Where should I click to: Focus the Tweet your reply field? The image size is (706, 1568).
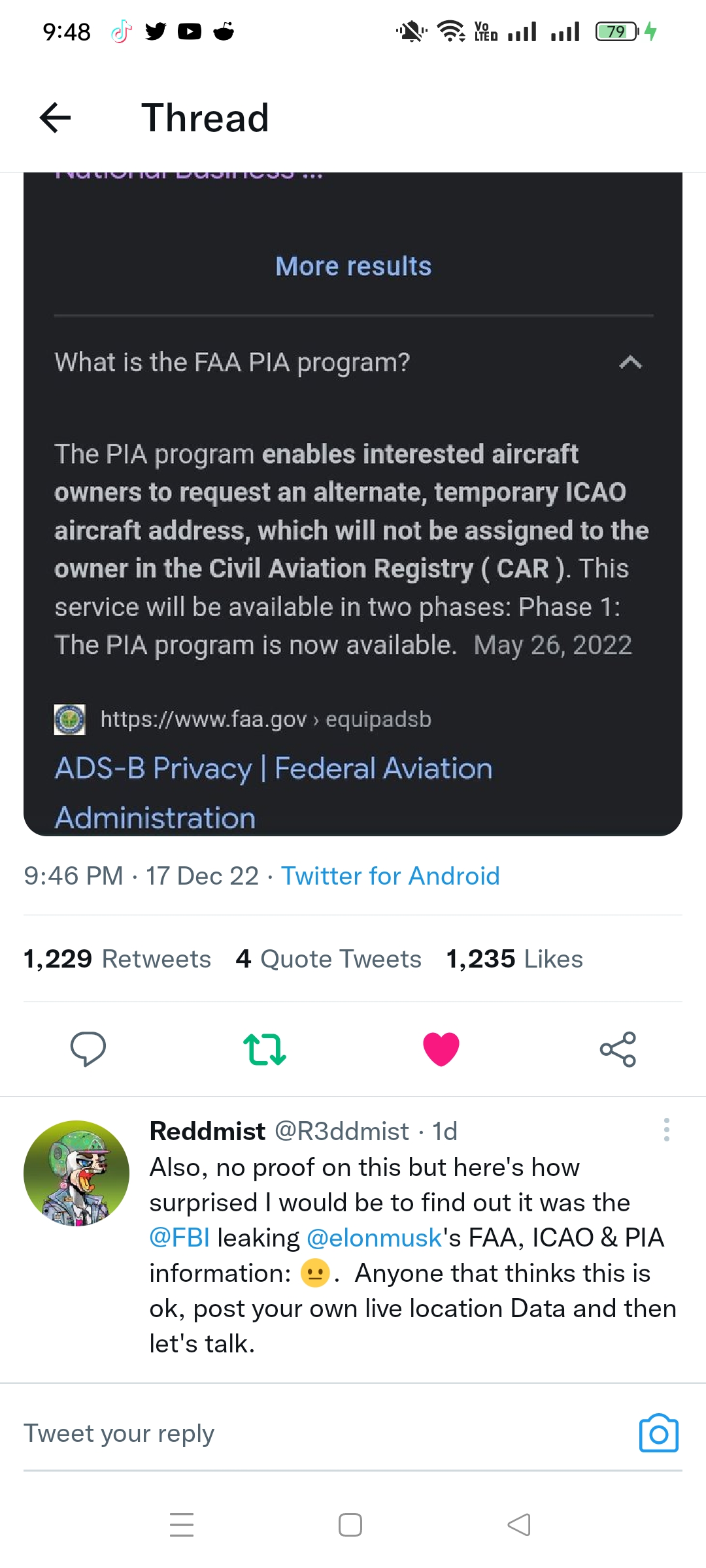320,1433
